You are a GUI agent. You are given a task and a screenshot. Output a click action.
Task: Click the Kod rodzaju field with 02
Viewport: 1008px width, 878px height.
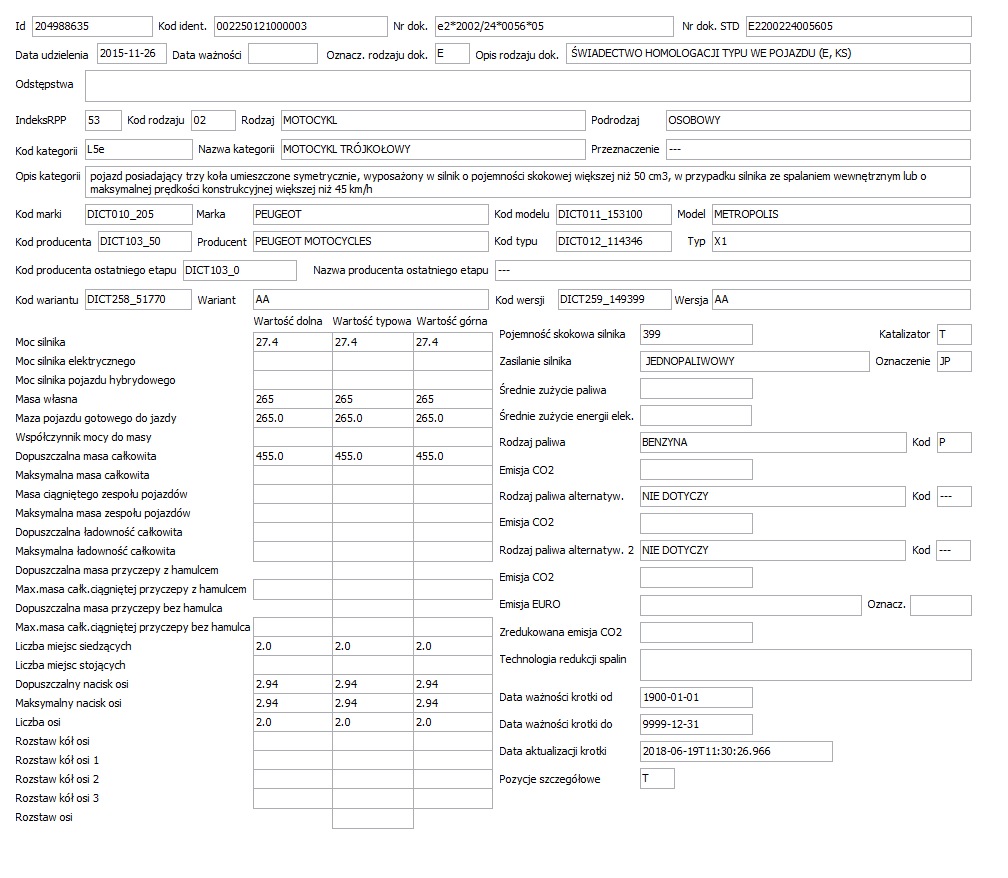click(213, 120)
